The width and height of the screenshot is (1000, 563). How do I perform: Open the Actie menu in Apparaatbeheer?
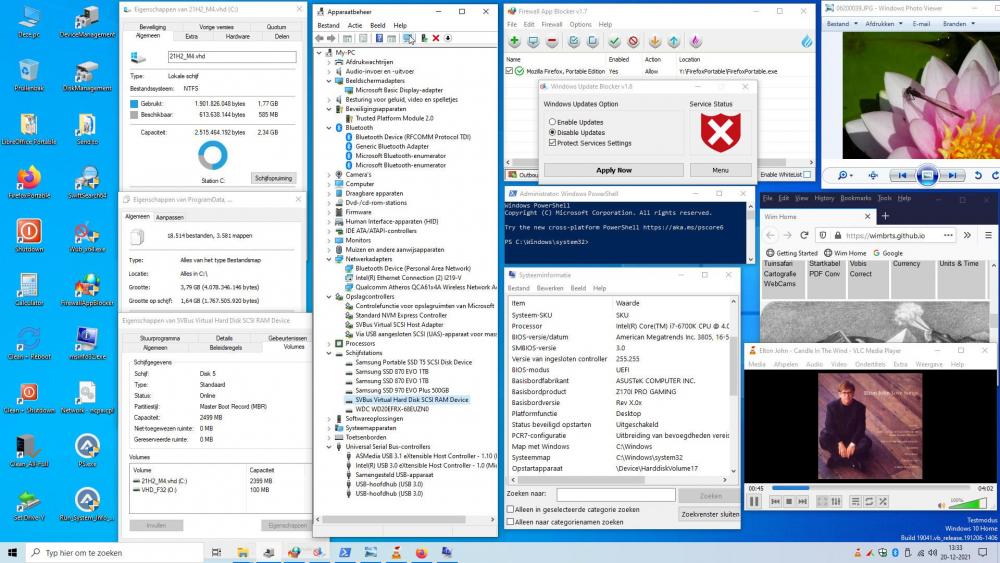pos(355,26)
